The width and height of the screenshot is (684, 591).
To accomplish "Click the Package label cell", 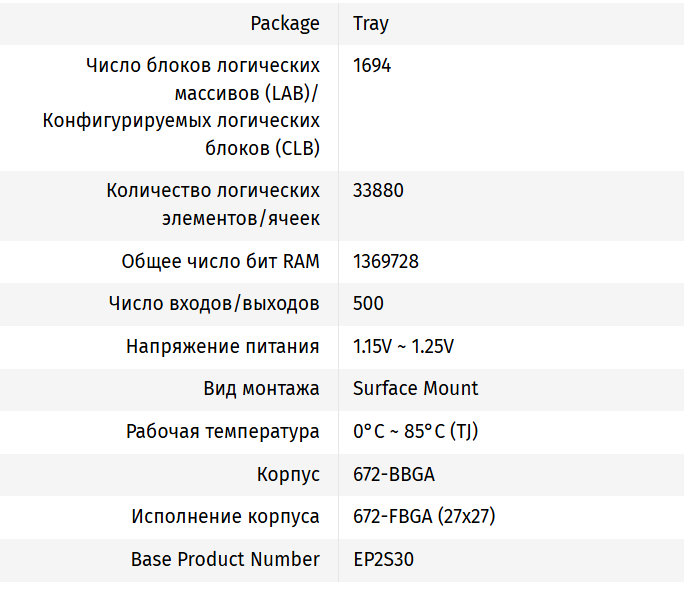I will click(285, 23).
